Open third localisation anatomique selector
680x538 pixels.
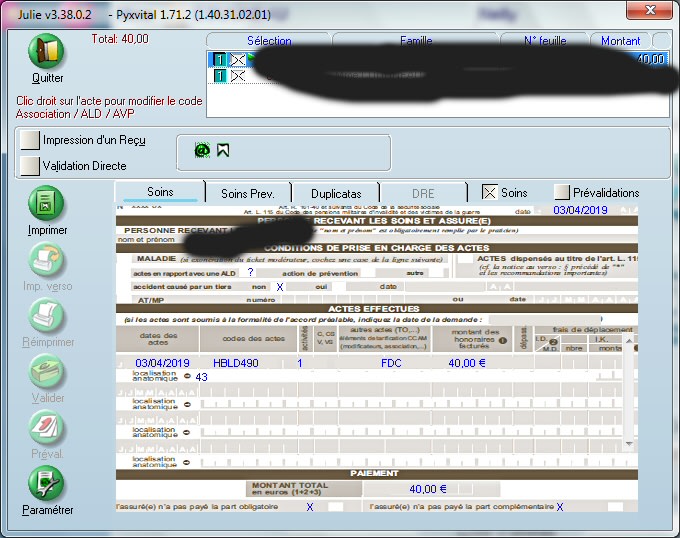pos(187,432)
